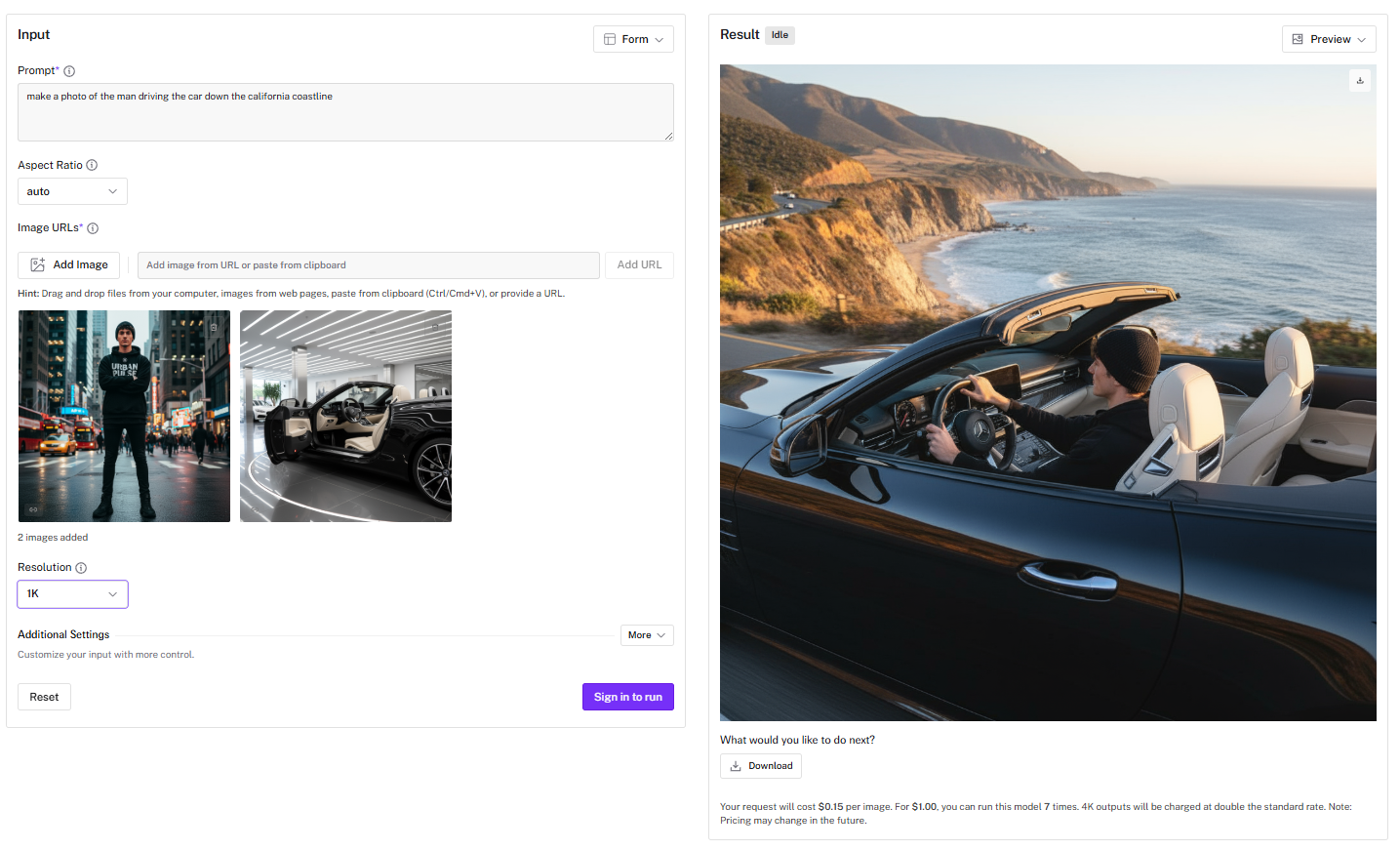Click the $0.15 price text
The image size is (1400, 850).
click(830, 807)
